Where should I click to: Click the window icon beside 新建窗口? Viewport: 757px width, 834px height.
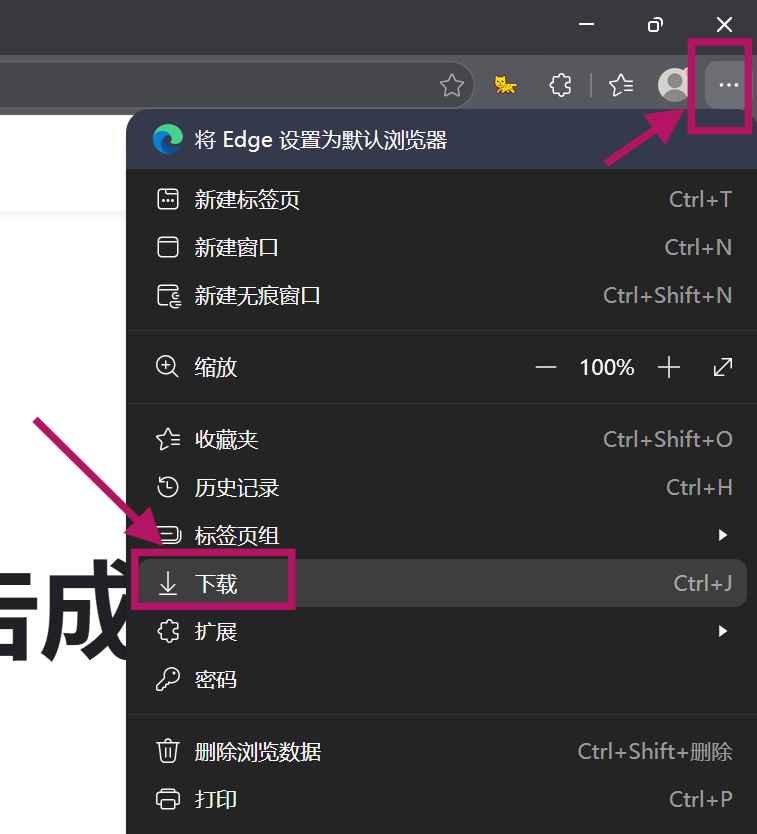point(168,247)
